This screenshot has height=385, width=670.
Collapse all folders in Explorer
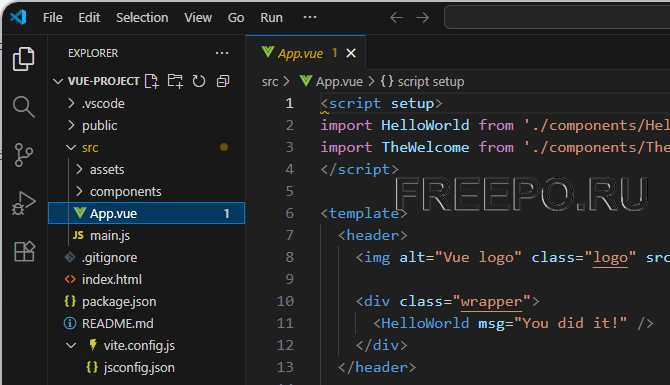coord(223,81)
